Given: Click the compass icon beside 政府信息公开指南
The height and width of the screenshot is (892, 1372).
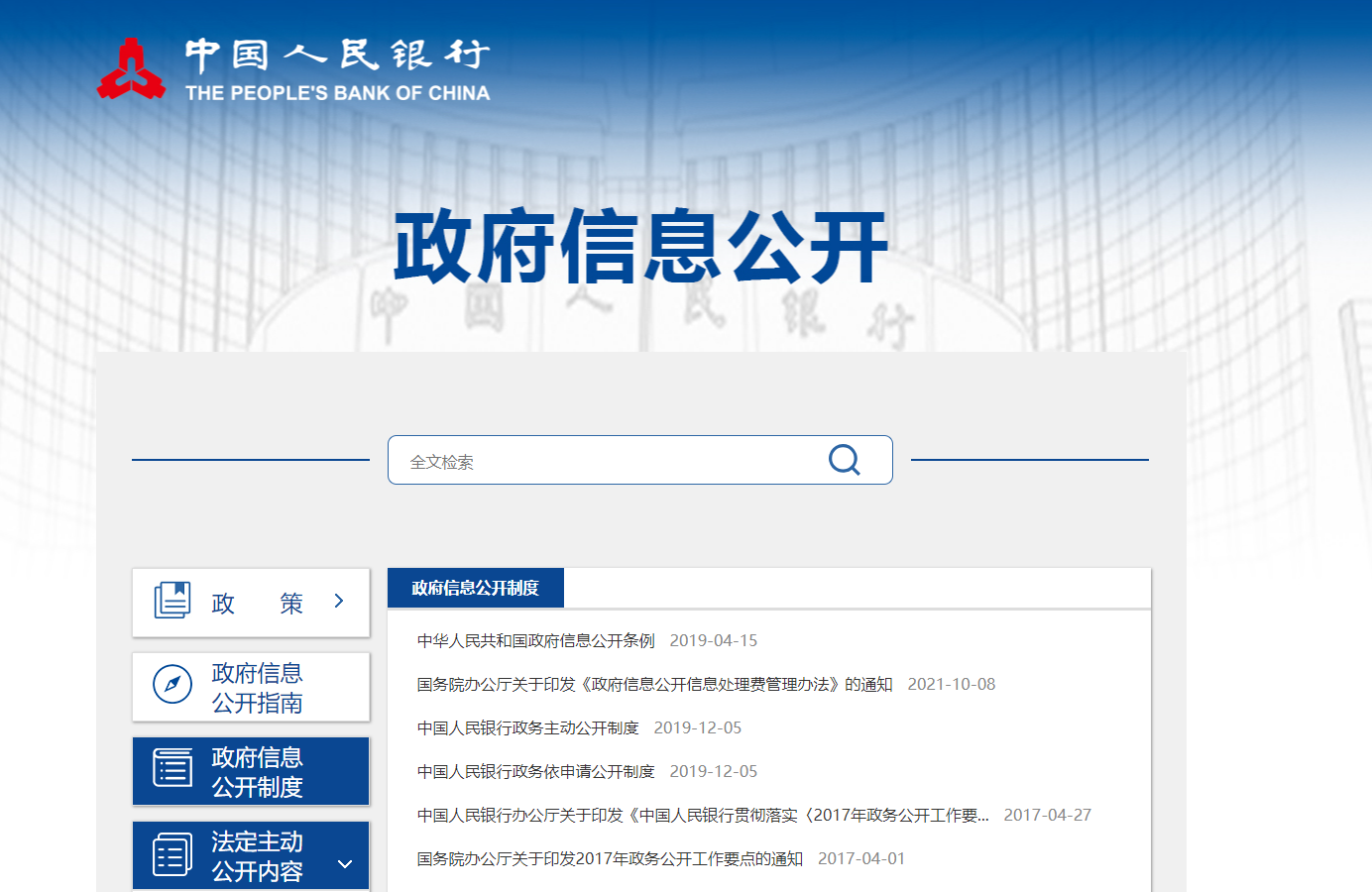Looking at the screenshot, I should pos(172,684).
